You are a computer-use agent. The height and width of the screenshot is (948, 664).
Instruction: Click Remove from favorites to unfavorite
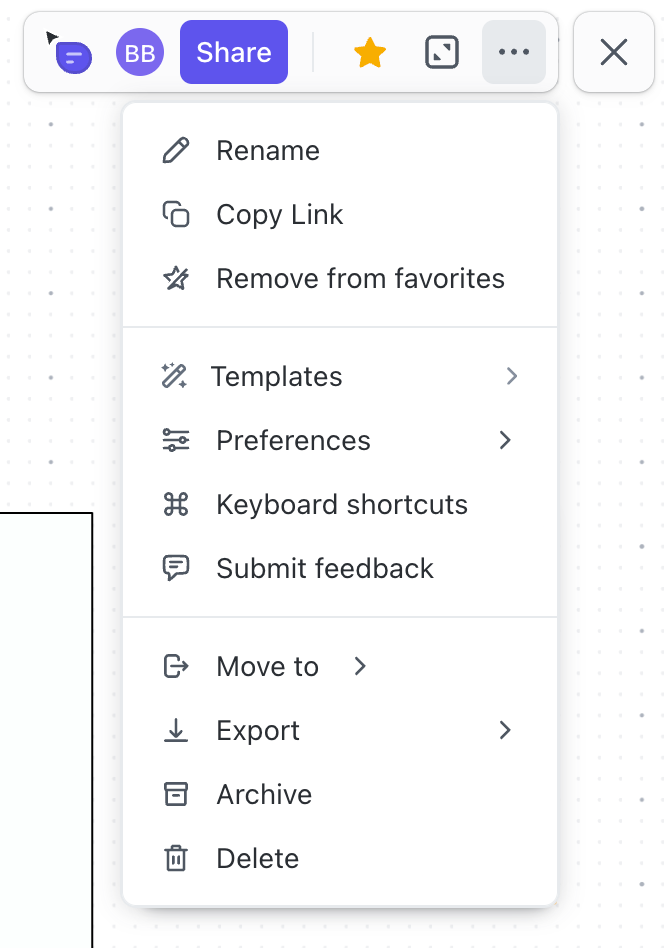360,278
